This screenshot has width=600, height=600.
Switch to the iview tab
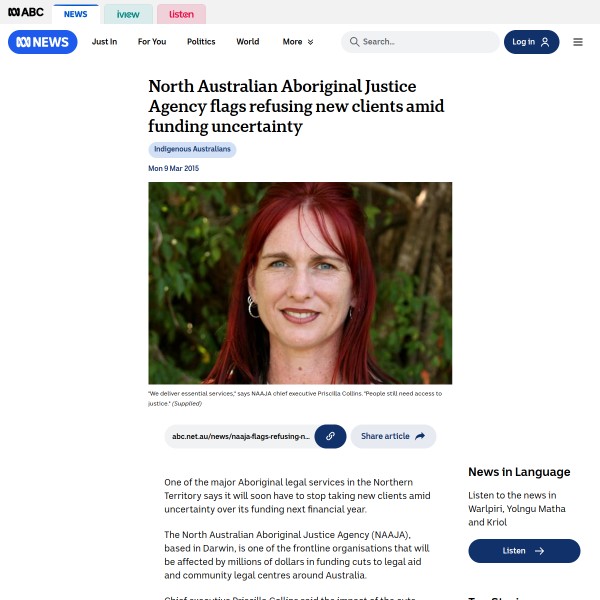[x=128, y=14]
